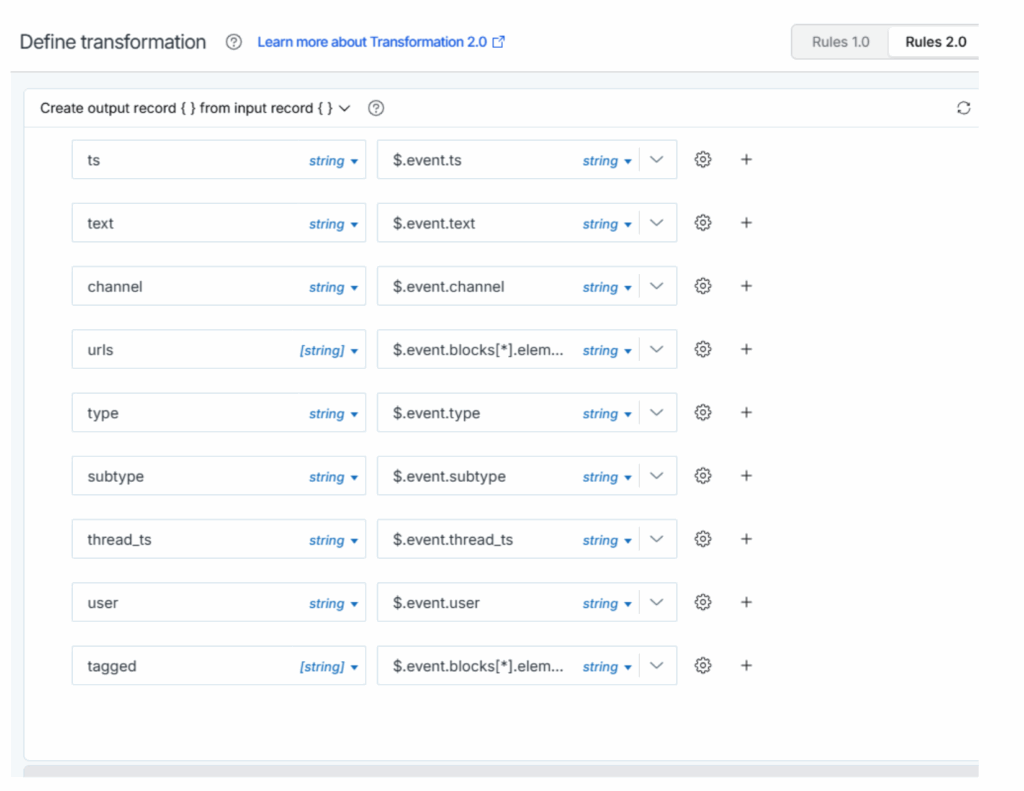Click plus icon beside user row
The image size is (1024, 791).
pos(746,603)
